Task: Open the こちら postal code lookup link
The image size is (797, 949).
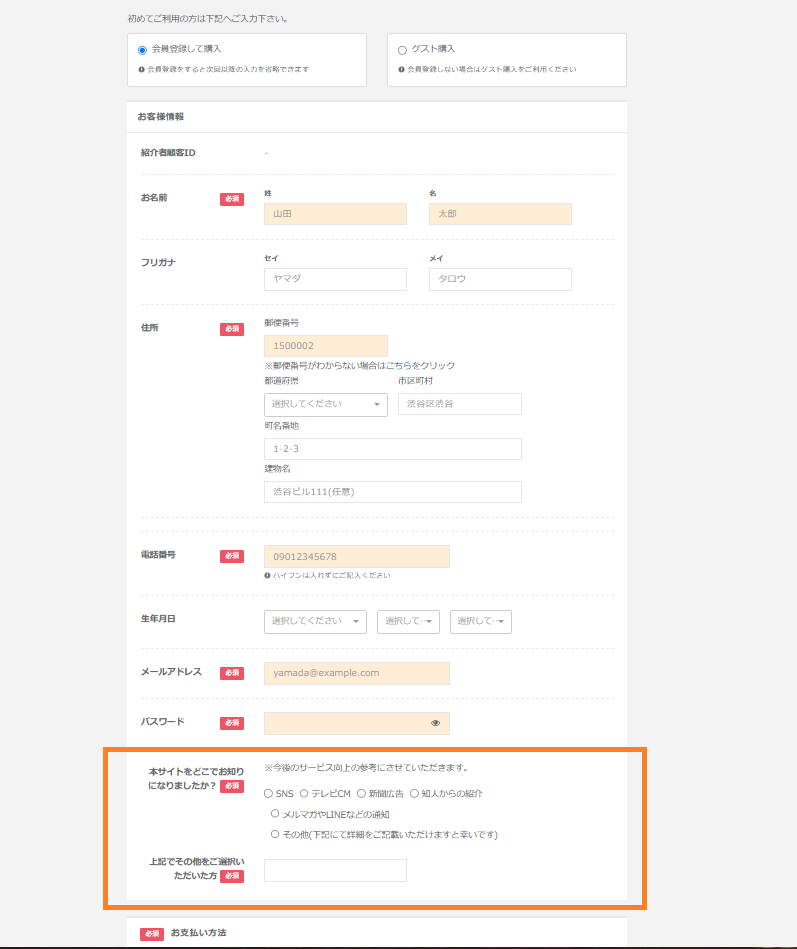Action: tap(398, 366)
